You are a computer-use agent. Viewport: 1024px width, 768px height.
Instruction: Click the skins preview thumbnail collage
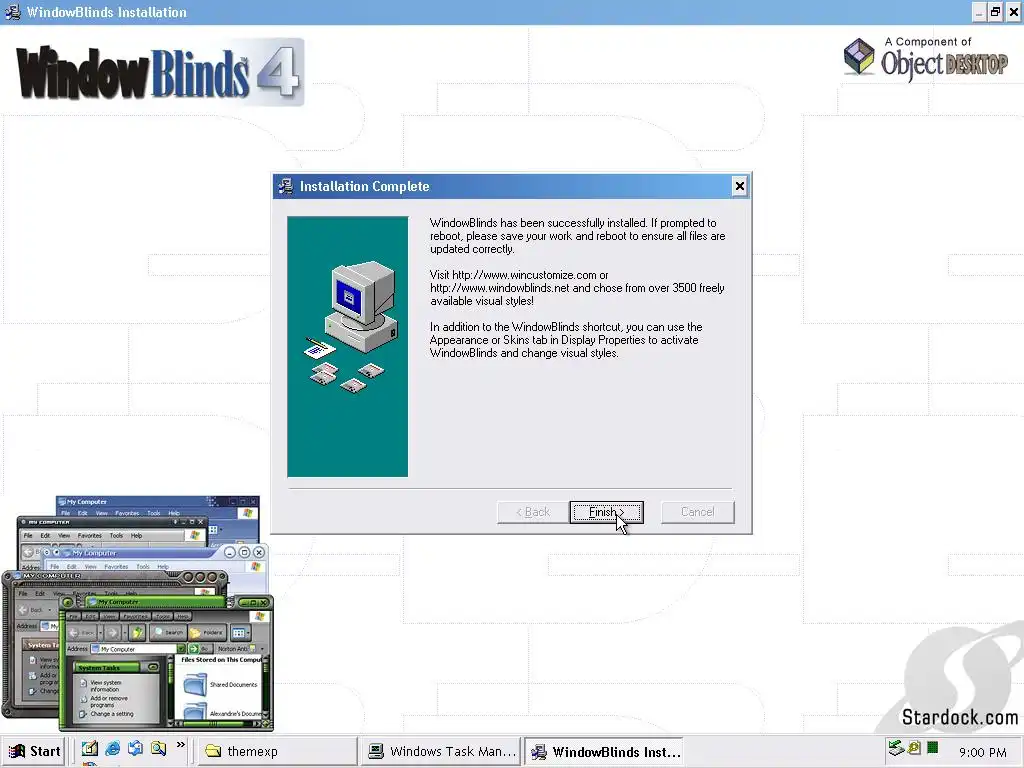(x=138, y=613)
